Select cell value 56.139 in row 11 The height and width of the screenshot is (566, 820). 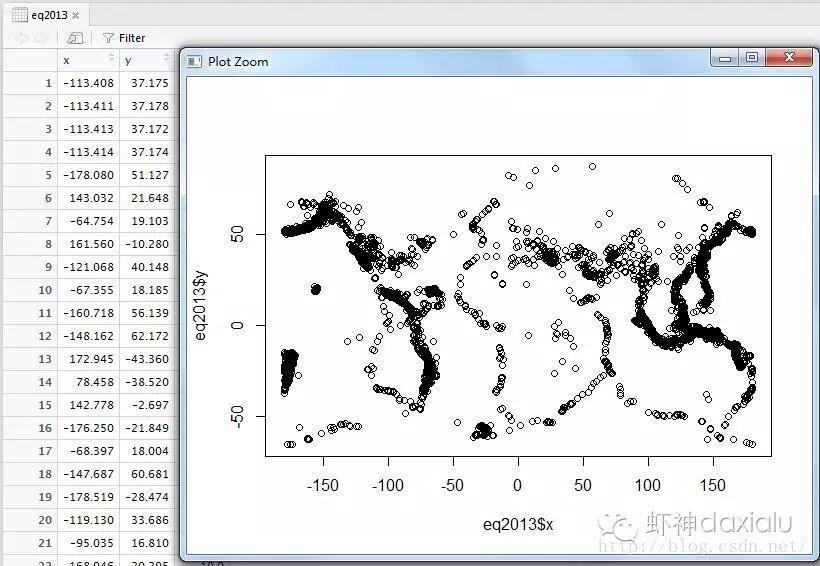(x=150, y=313)
